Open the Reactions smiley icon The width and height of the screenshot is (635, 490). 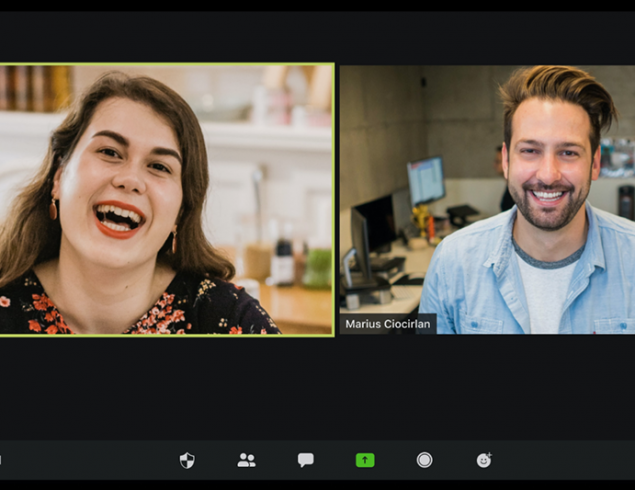tap(484, 460)
